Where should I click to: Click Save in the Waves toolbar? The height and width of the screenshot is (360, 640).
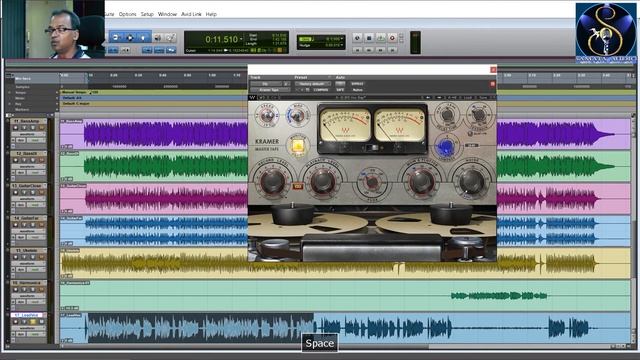tap(483, 98)
